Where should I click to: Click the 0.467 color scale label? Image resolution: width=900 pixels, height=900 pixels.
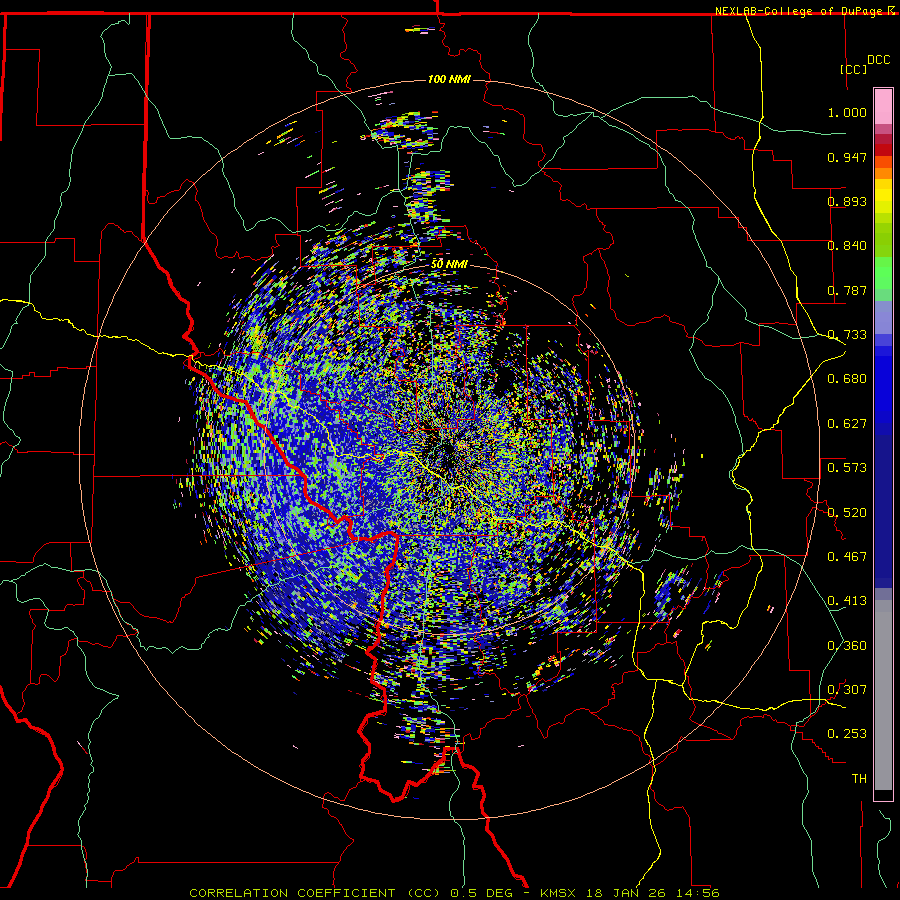(847, 557)
